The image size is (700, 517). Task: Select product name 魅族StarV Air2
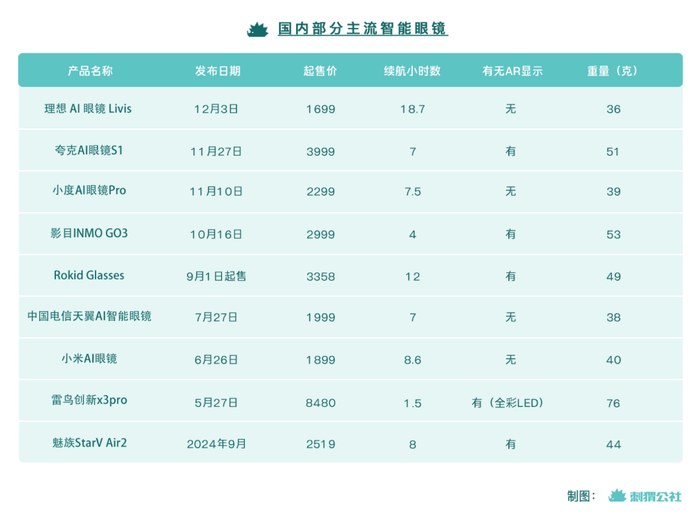click(89, 442)
